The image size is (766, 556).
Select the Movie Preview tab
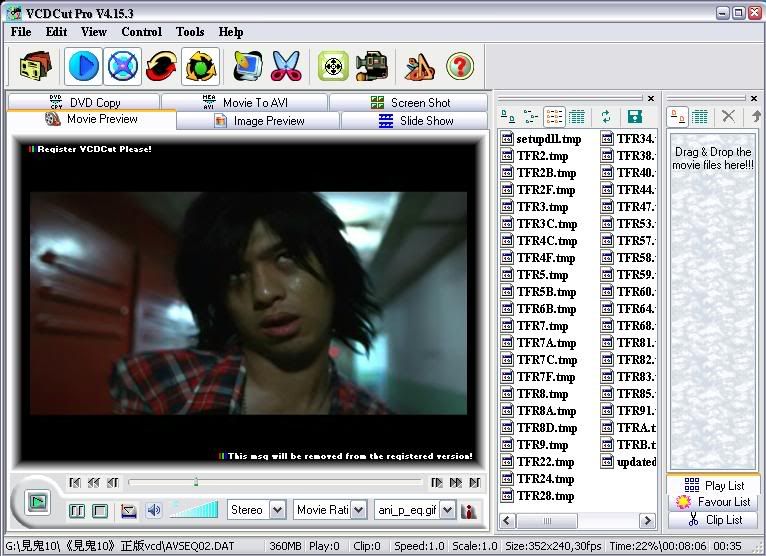pos(91,119)
